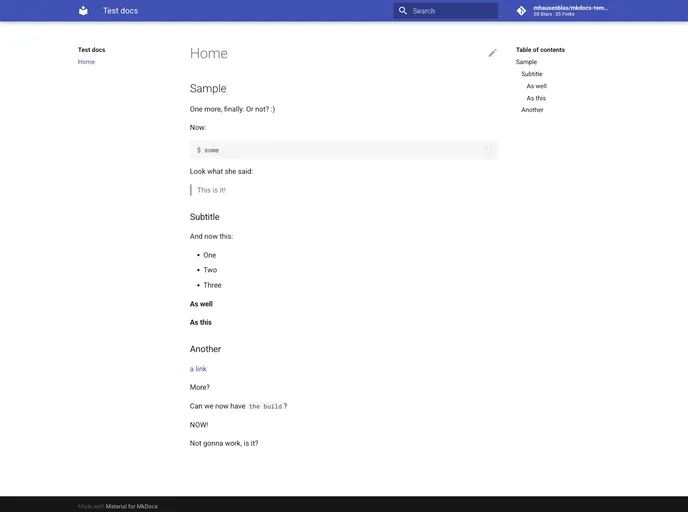Select Home in the left navigation
688x512 pixels.
coord(86,62)
